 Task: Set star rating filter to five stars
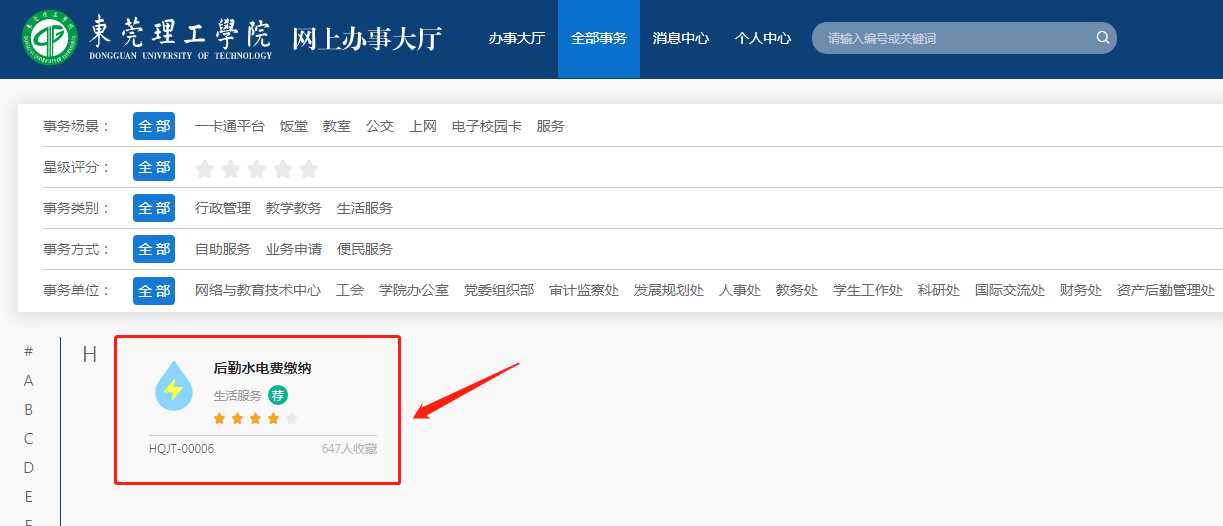[309, 168]
